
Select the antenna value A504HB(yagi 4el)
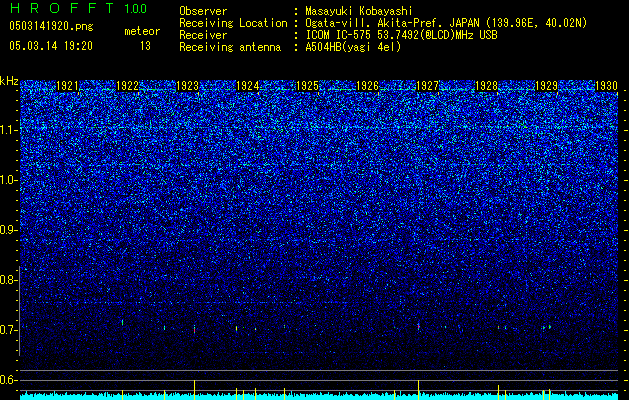click(x=353, y=47)
